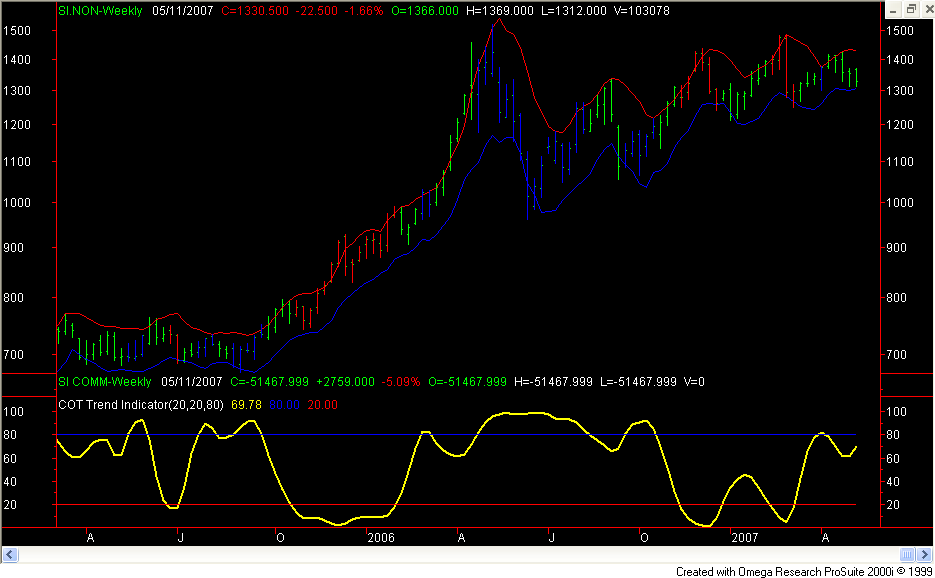
Task: Click the 1000 label on right price axis
Action: 900,203
